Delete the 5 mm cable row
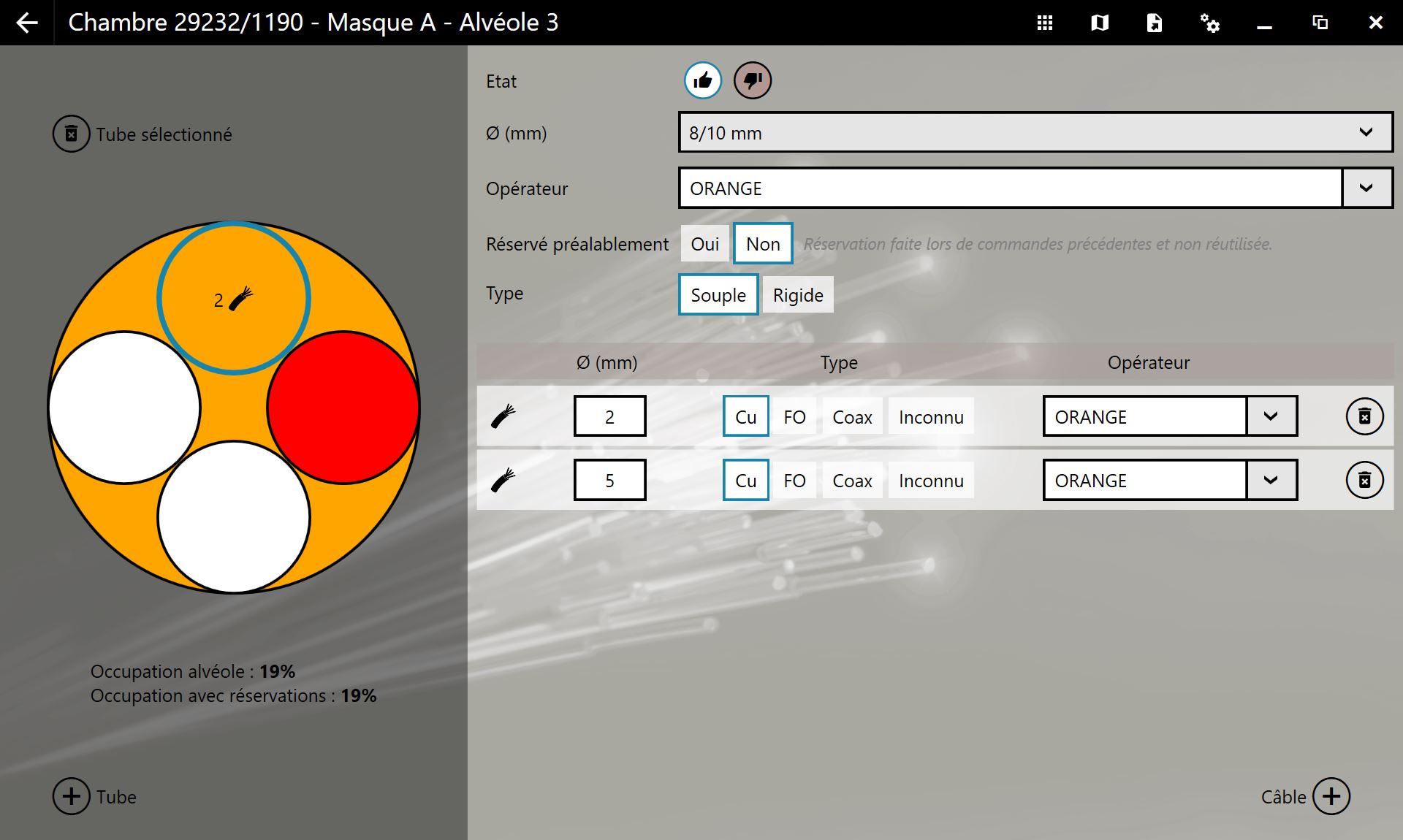The image size is (1403, 840). 1364,480
